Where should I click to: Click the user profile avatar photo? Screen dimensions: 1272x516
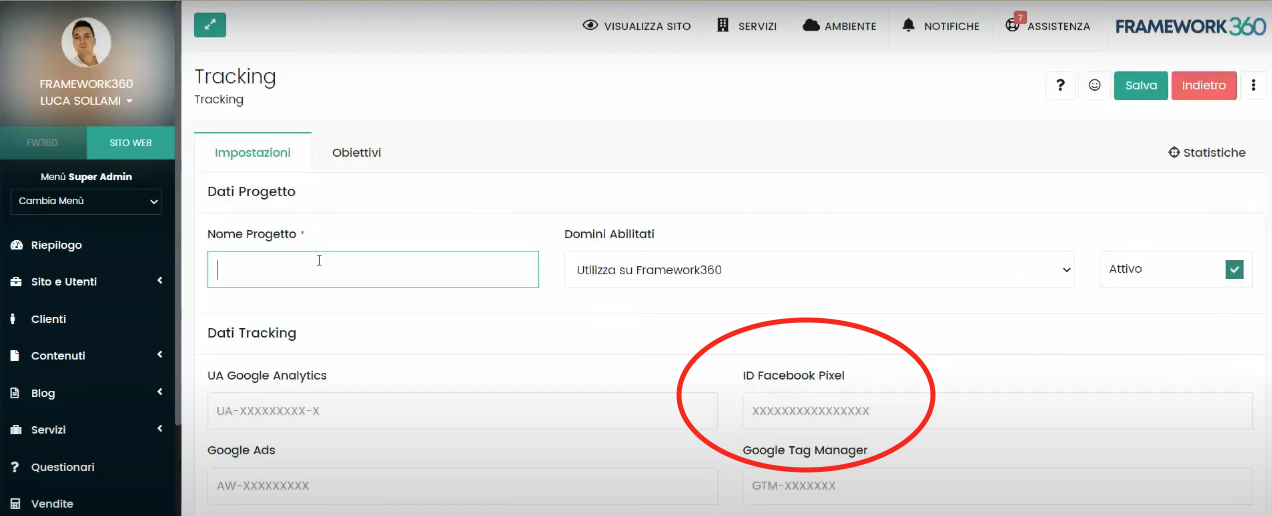(x=86, y=43)
